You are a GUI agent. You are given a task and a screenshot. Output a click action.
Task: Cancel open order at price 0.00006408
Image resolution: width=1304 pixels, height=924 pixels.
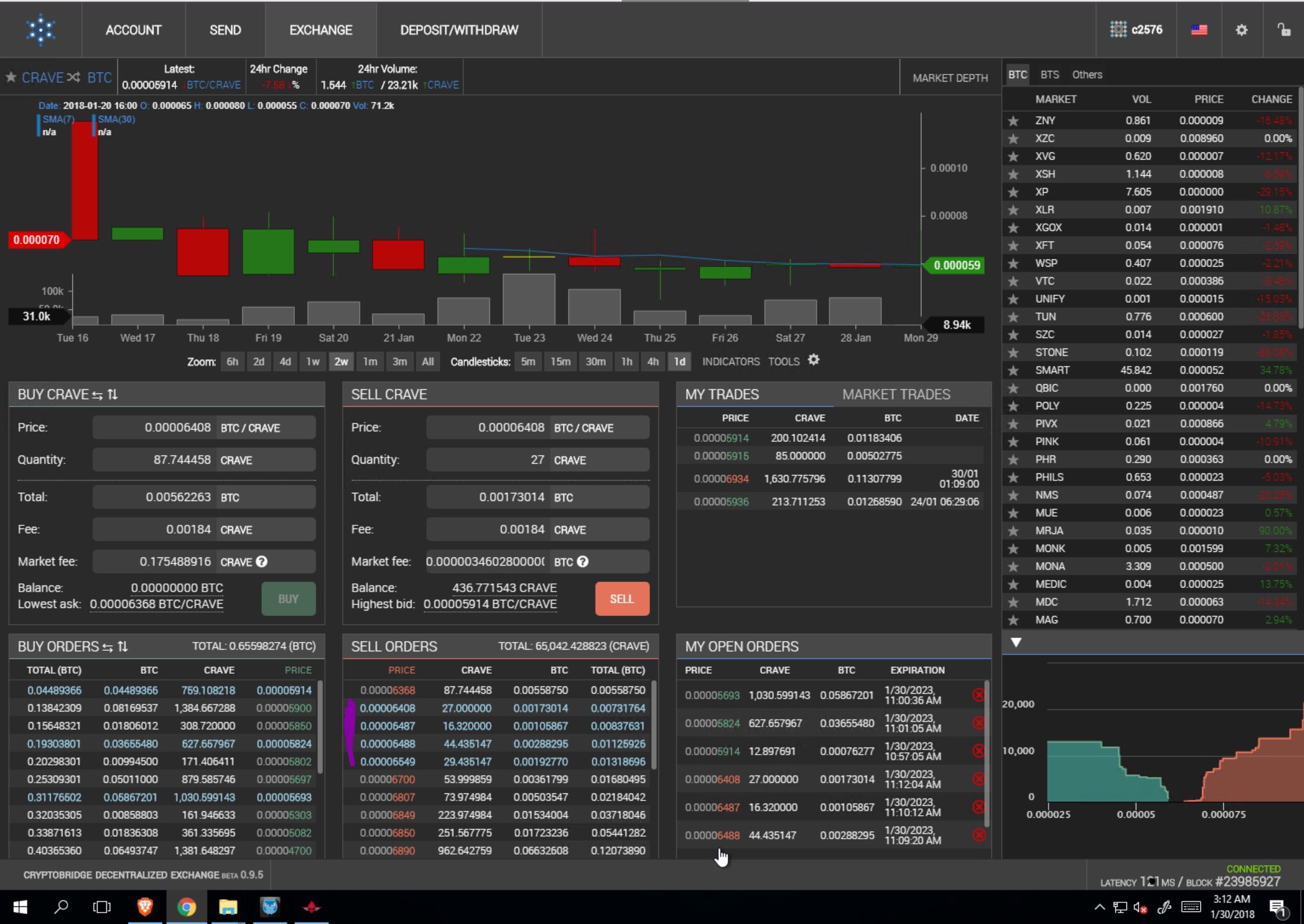pos(978,779)
